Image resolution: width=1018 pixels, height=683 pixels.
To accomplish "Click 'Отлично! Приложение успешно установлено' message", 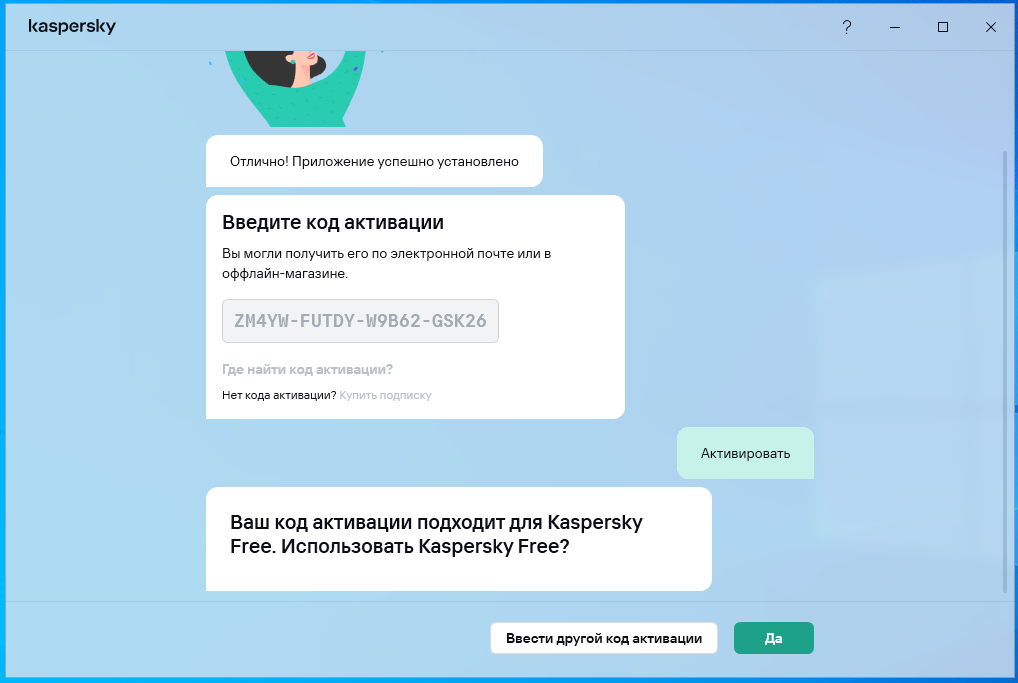I will [374, 161].
